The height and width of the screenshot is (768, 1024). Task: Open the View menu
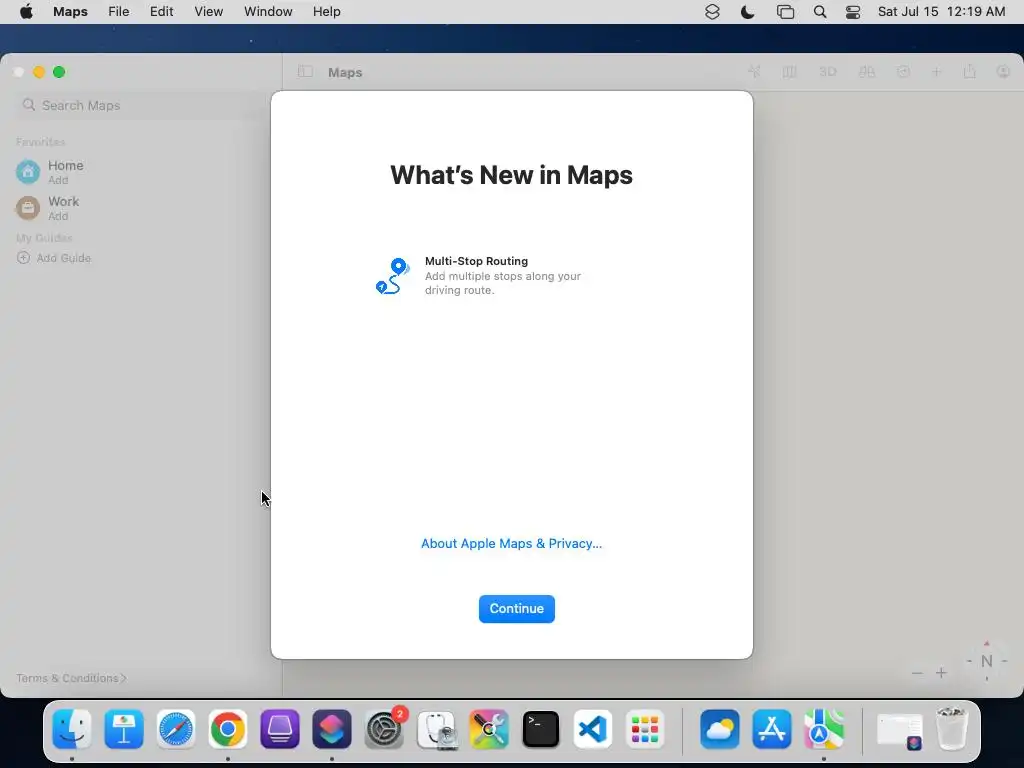(x=208, y=12)
